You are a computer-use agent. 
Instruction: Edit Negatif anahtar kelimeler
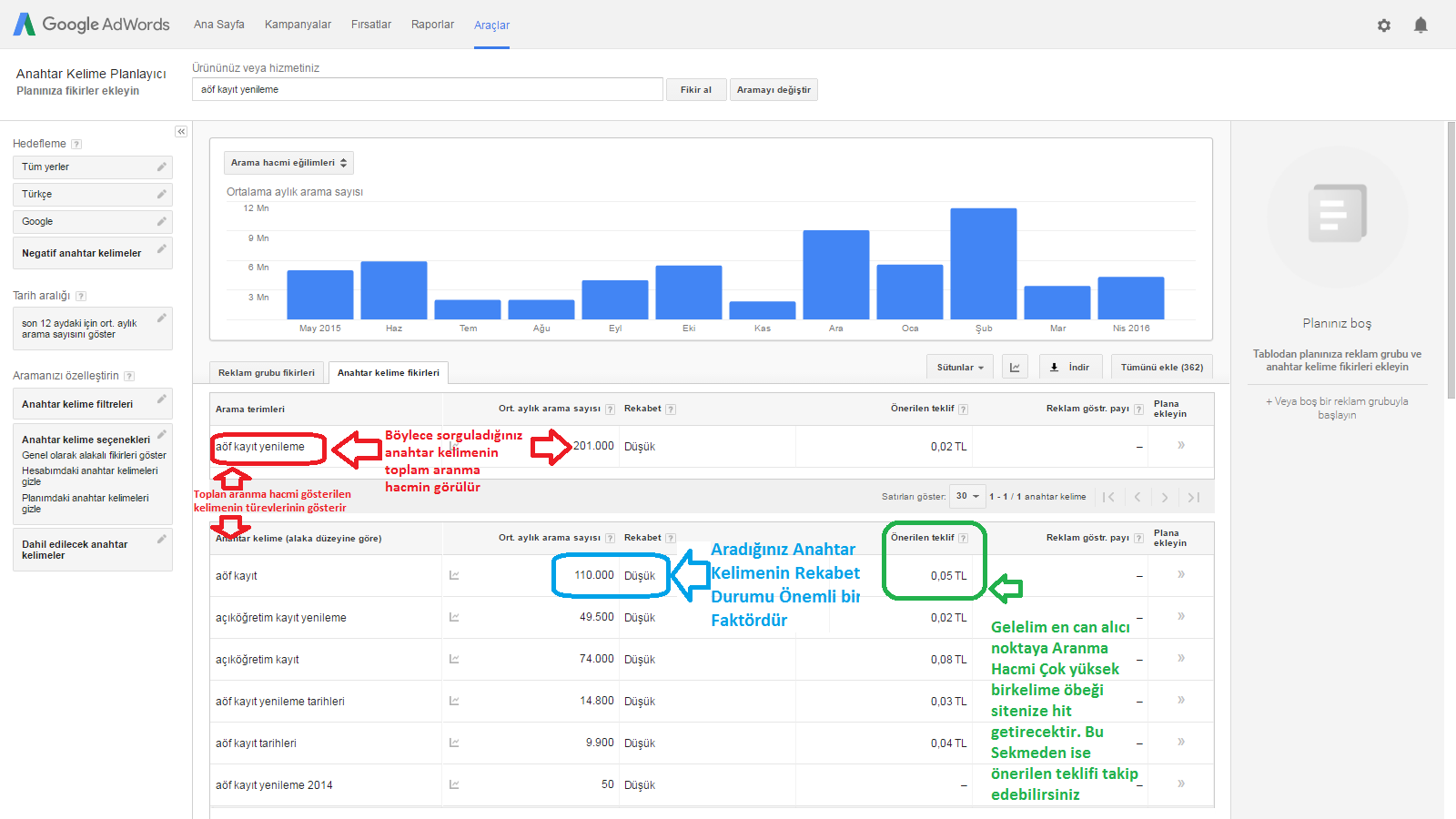(161, 248)
